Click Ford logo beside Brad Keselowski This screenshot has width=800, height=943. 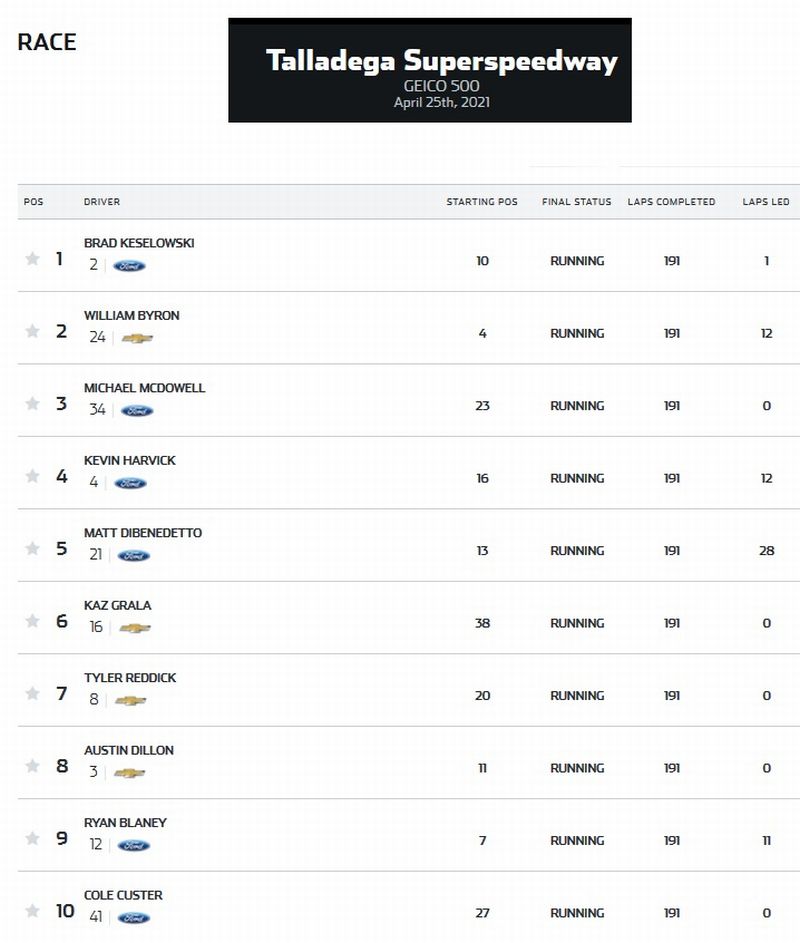pos(129,266)
